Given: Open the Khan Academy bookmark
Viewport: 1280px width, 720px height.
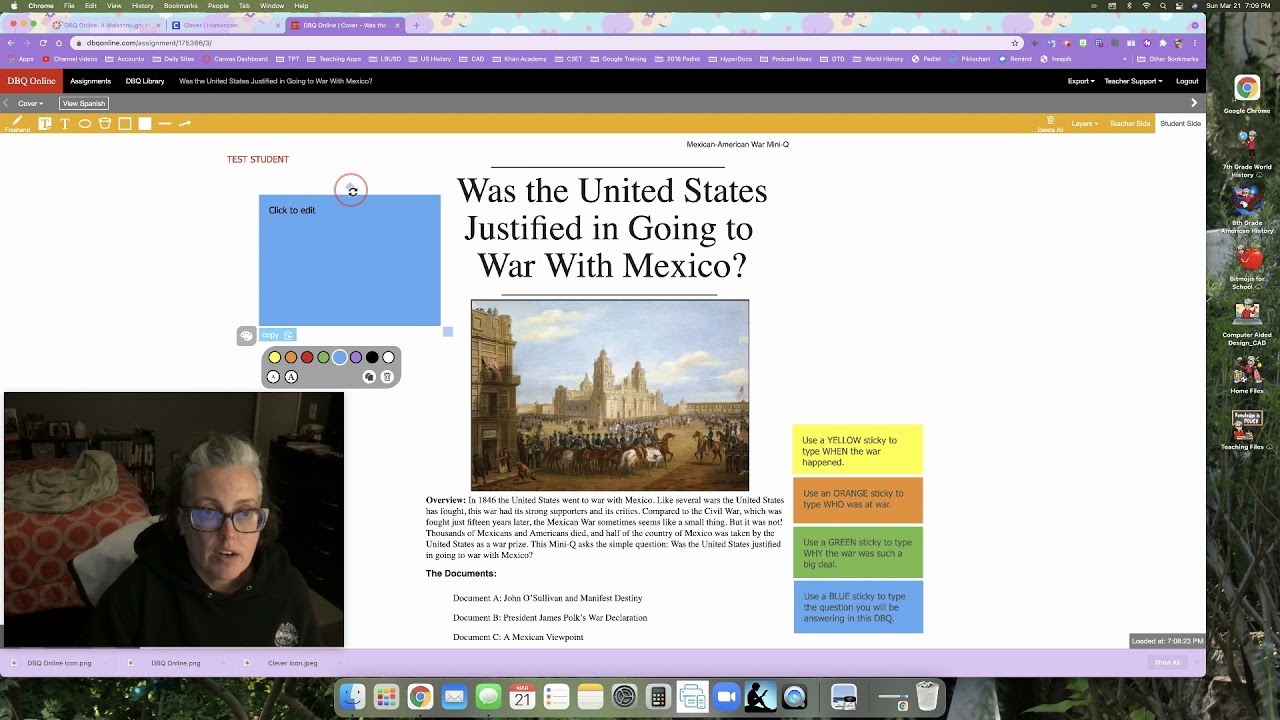Looking at the screenshot, I should tap(521, 59).
